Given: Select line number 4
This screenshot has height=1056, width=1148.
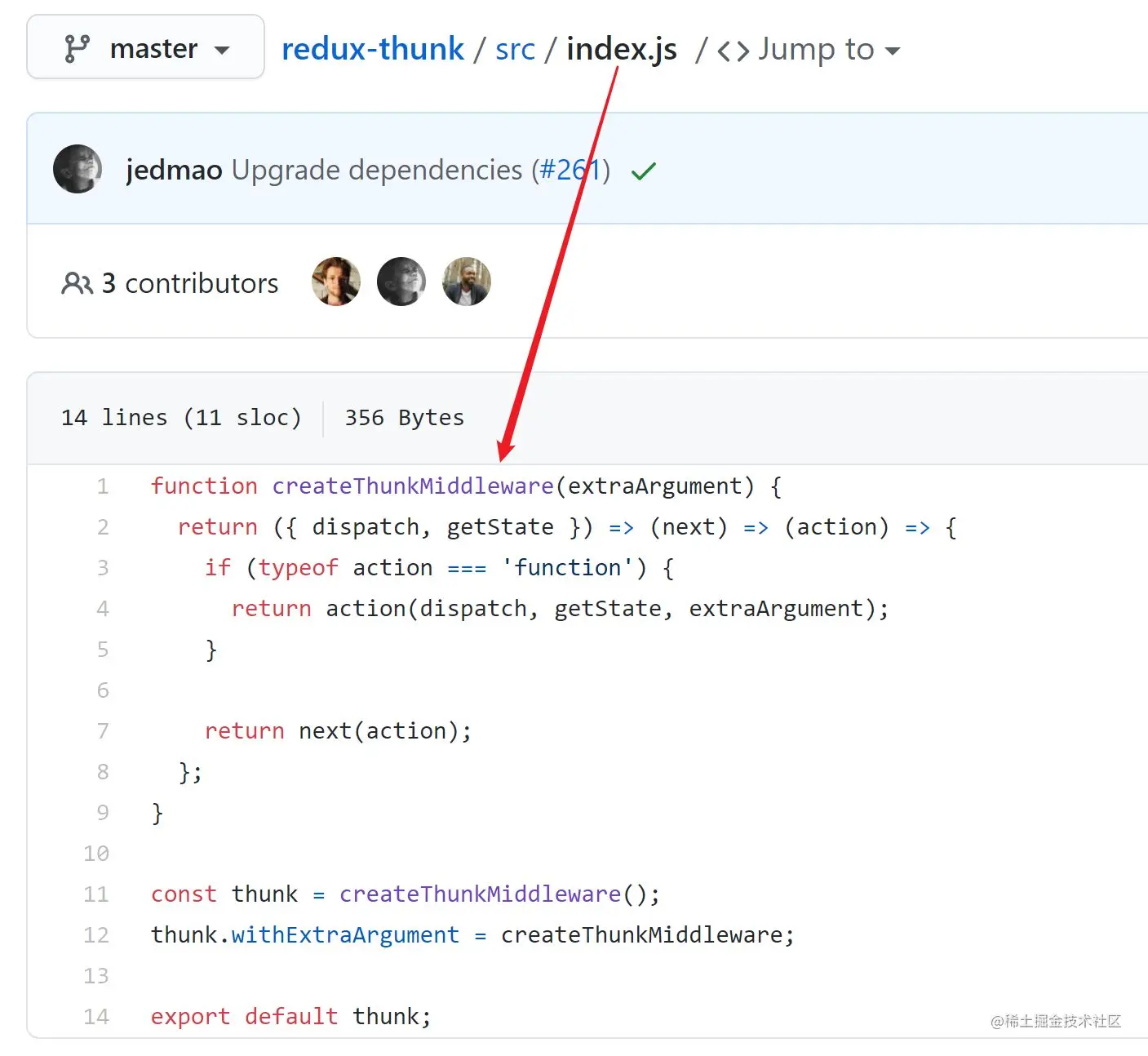Looking at the screenshot, I should point(103,609).
